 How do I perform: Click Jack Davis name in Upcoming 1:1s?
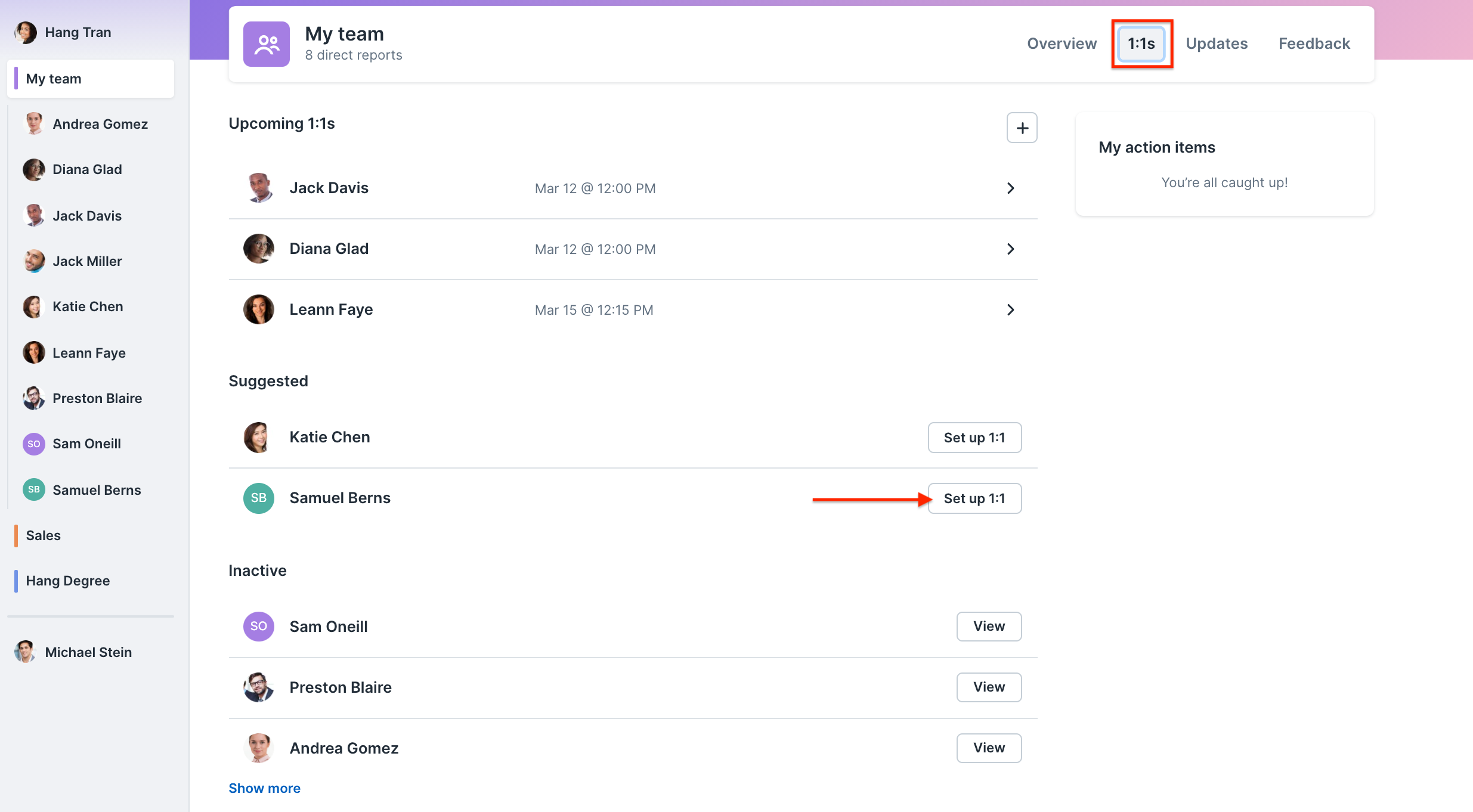[x=329, y=188]
